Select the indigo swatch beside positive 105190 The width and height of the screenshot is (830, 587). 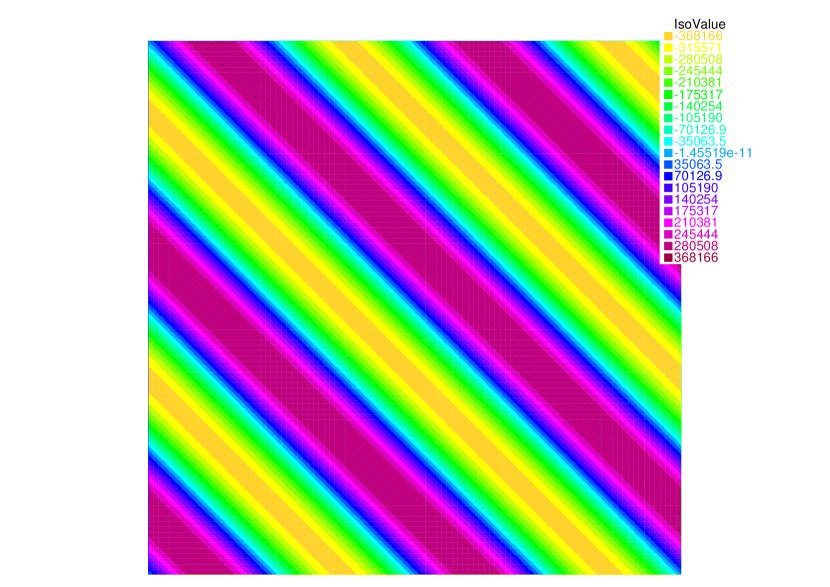point(668,188)
